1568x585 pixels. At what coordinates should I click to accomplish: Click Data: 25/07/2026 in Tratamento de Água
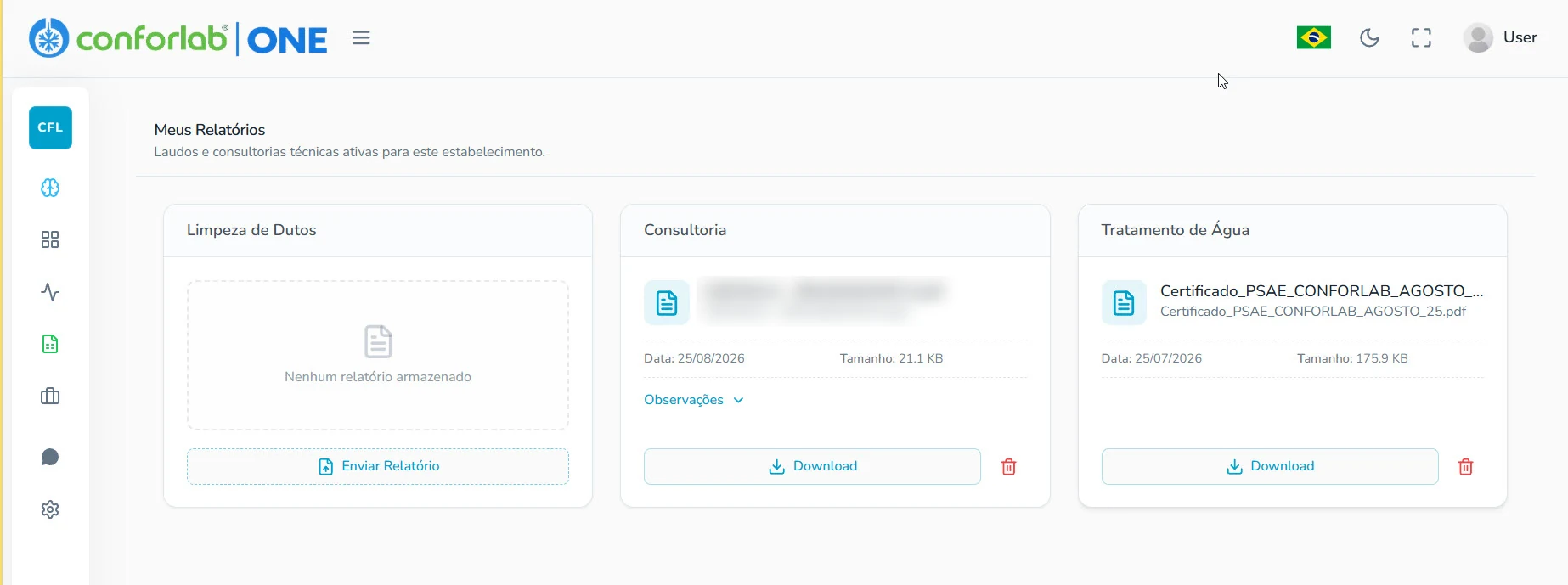pyautogui.click(x=1152, y=358)
